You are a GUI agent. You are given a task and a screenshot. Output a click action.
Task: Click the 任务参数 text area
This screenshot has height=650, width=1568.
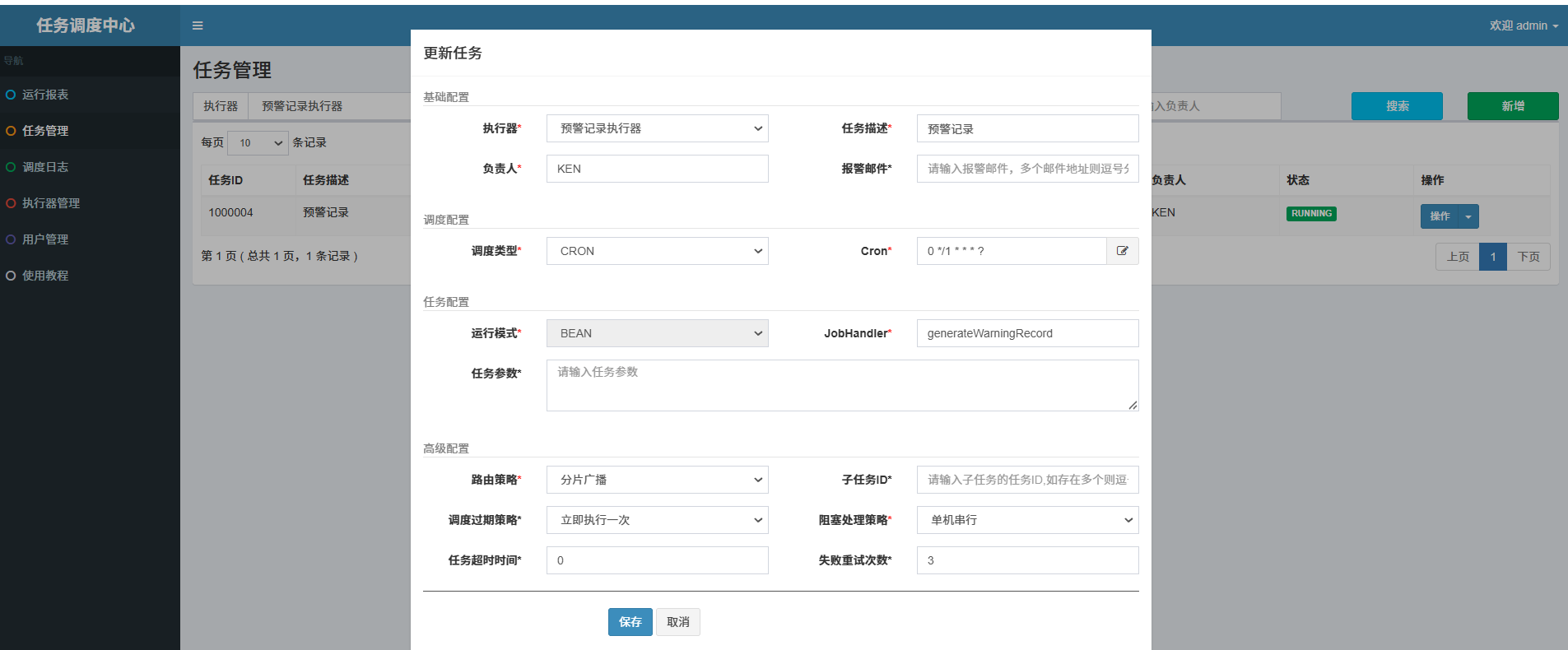pos(843,385)
